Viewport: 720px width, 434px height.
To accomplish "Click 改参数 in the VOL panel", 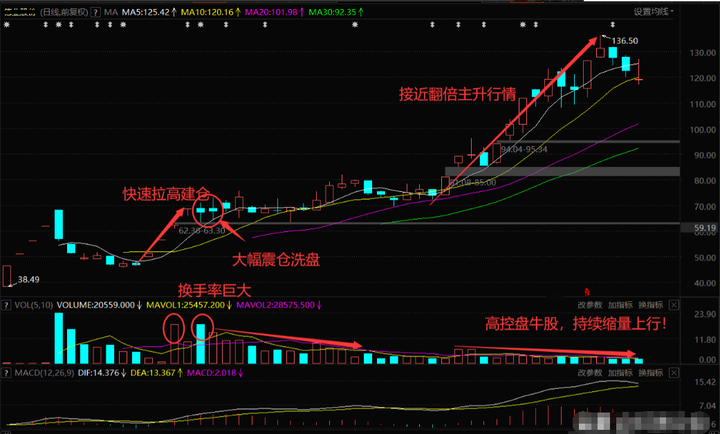I will click(x=590, y=304).
